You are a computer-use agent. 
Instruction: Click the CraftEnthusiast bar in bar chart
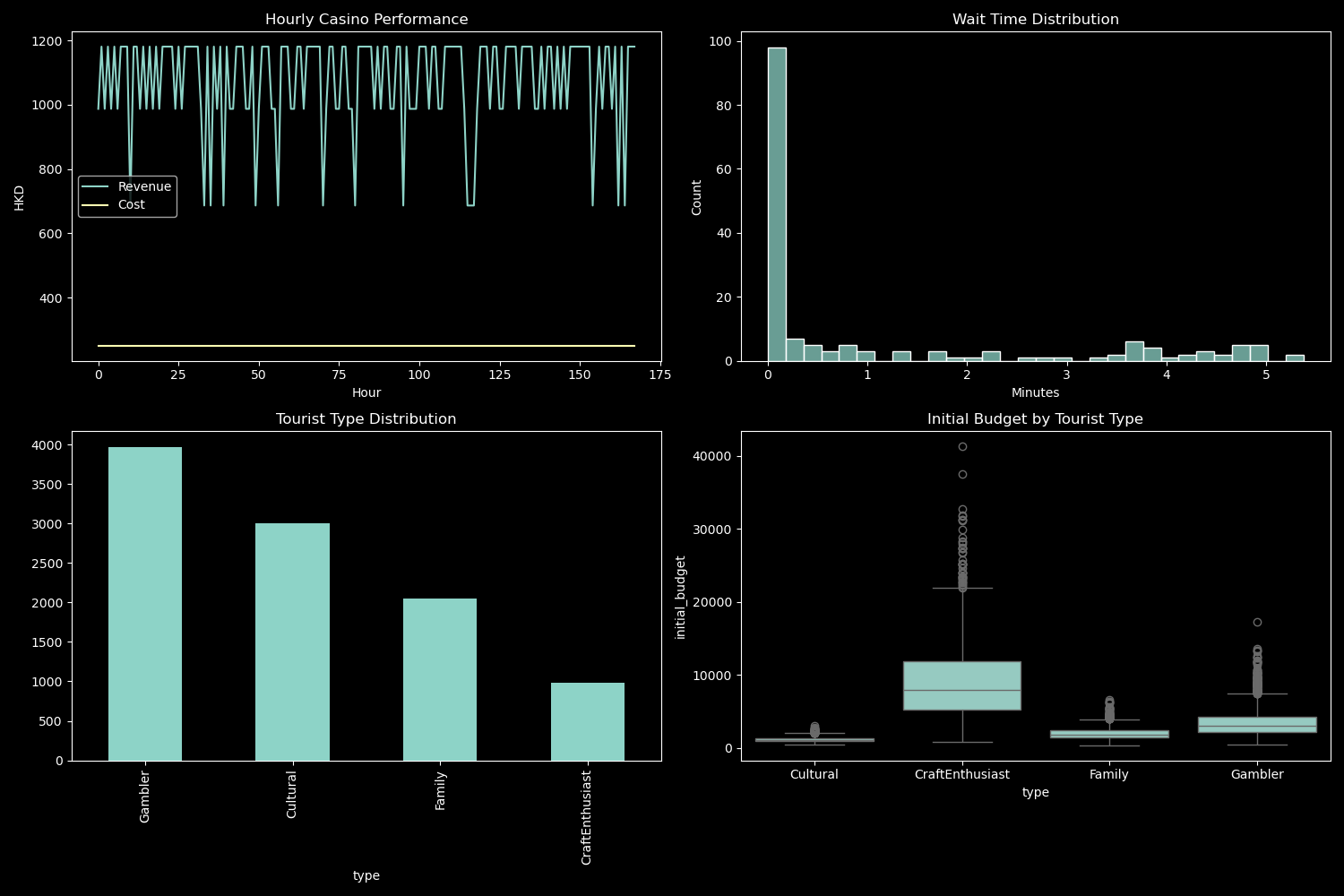point(587,721)
